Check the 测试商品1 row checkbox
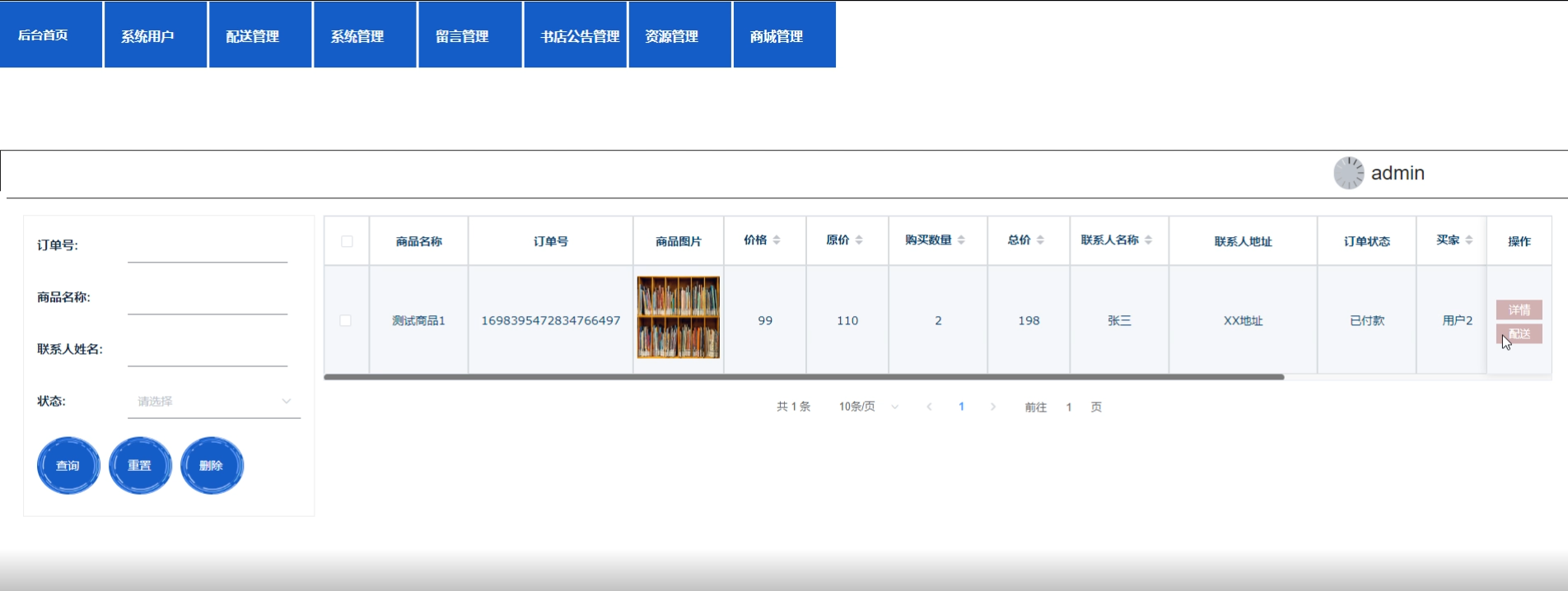The width and height of the screenshot is (1568, 591). [346, 320]
